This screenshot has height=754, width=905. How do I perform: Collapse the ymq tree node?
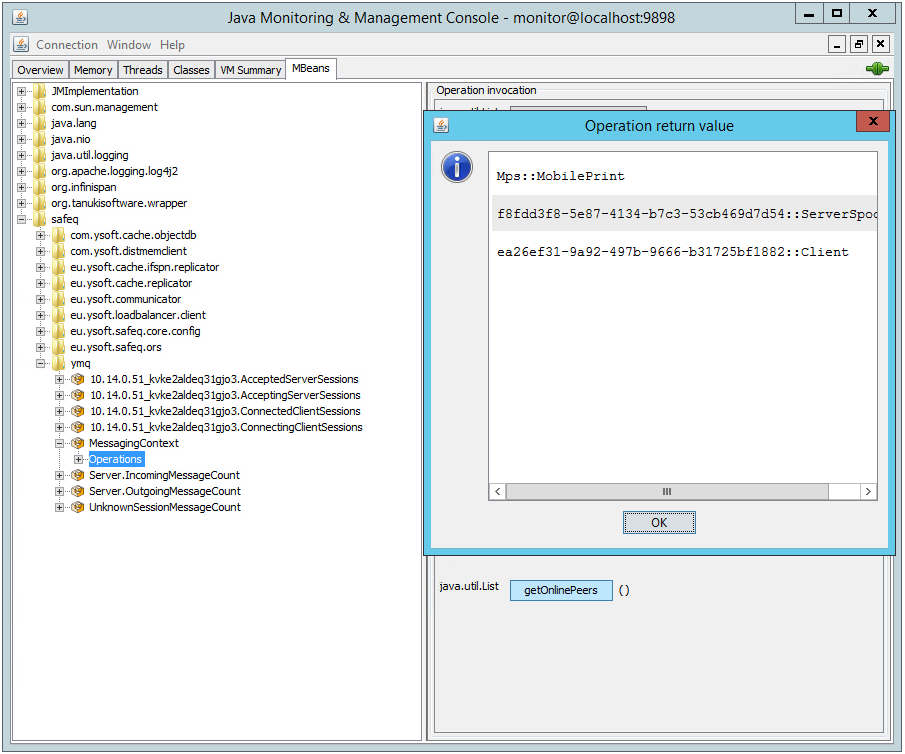41,363
